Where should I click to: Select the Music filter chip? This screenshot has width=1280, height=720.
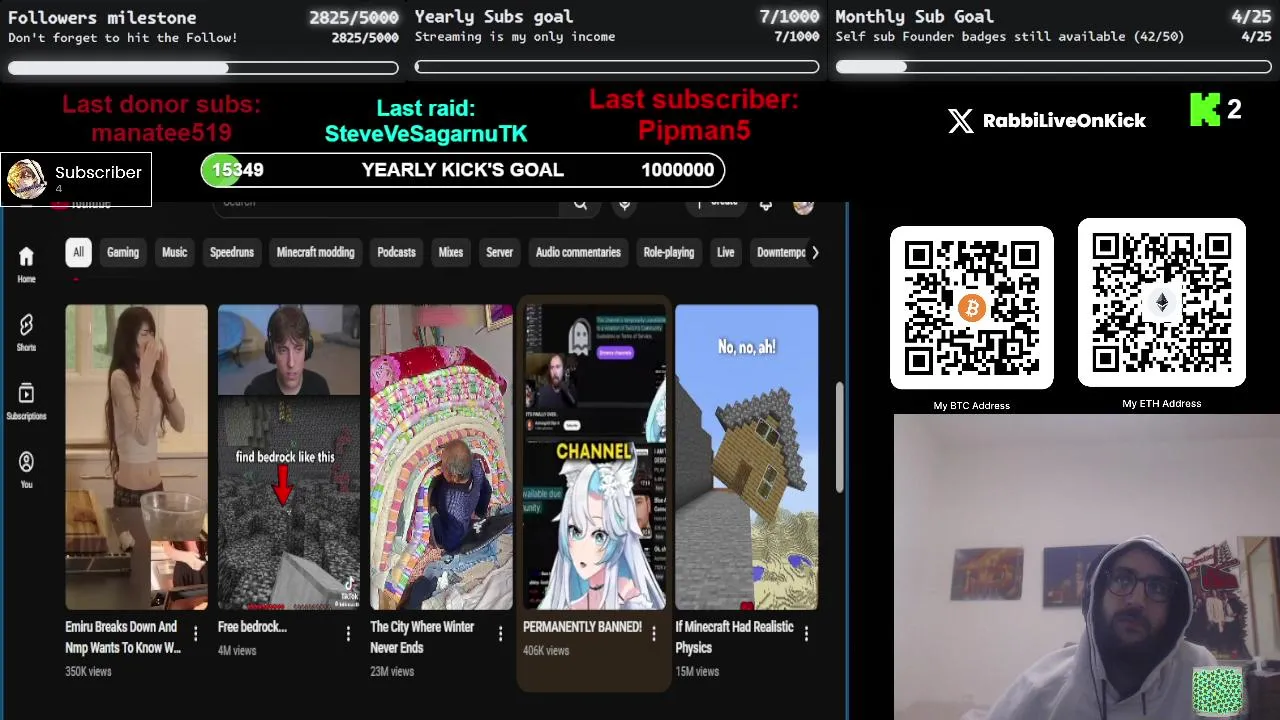(175, 252)
